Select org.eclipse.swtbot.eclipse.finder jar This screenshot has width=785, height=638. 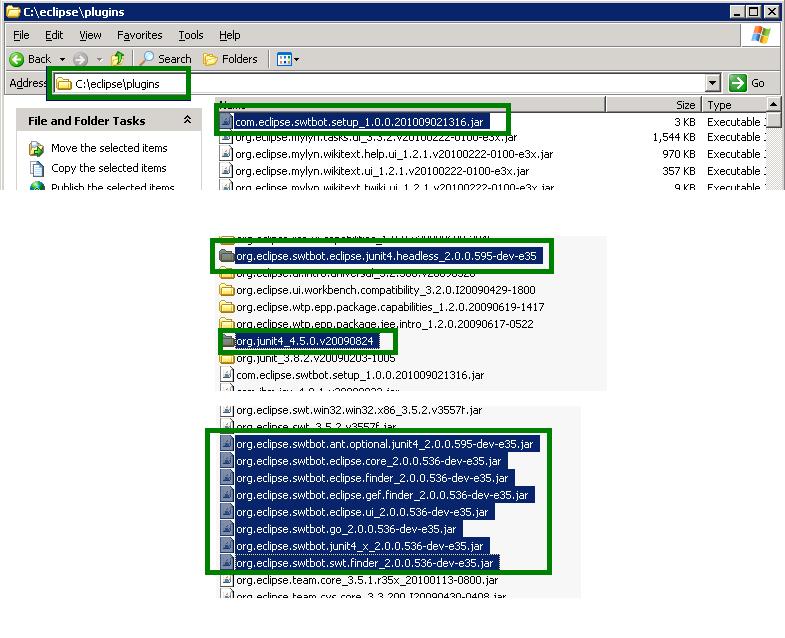[x=372, y=478]
